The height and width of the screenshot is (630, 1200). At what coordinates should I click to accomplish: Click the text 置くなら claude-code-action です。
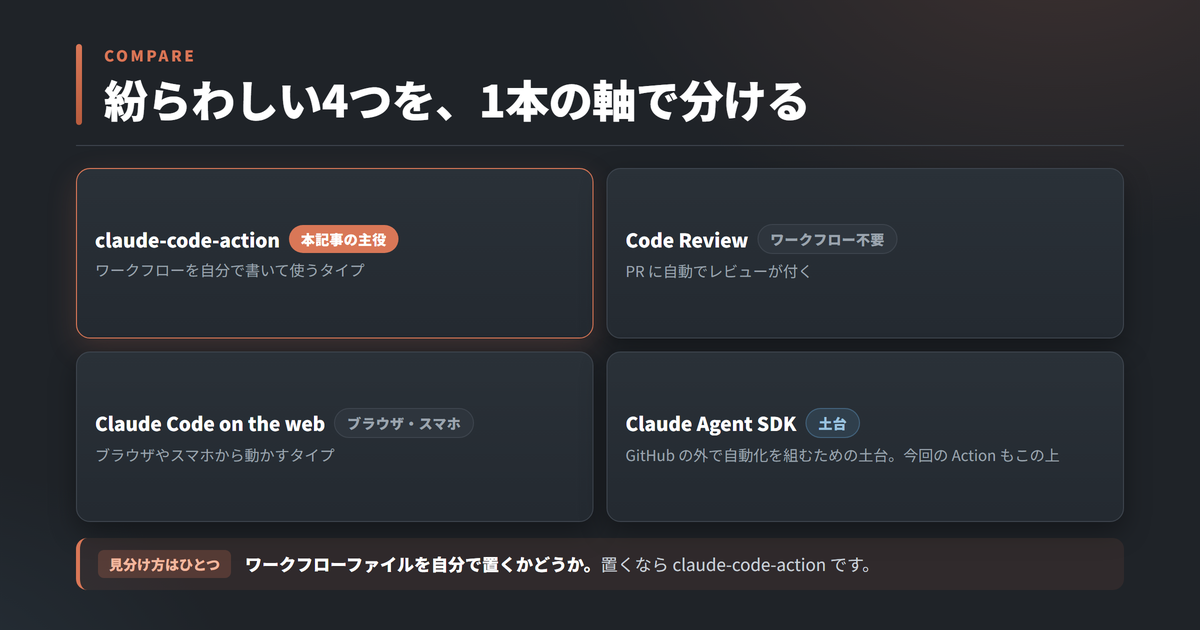pyautogui.click(x=737, y=564)
